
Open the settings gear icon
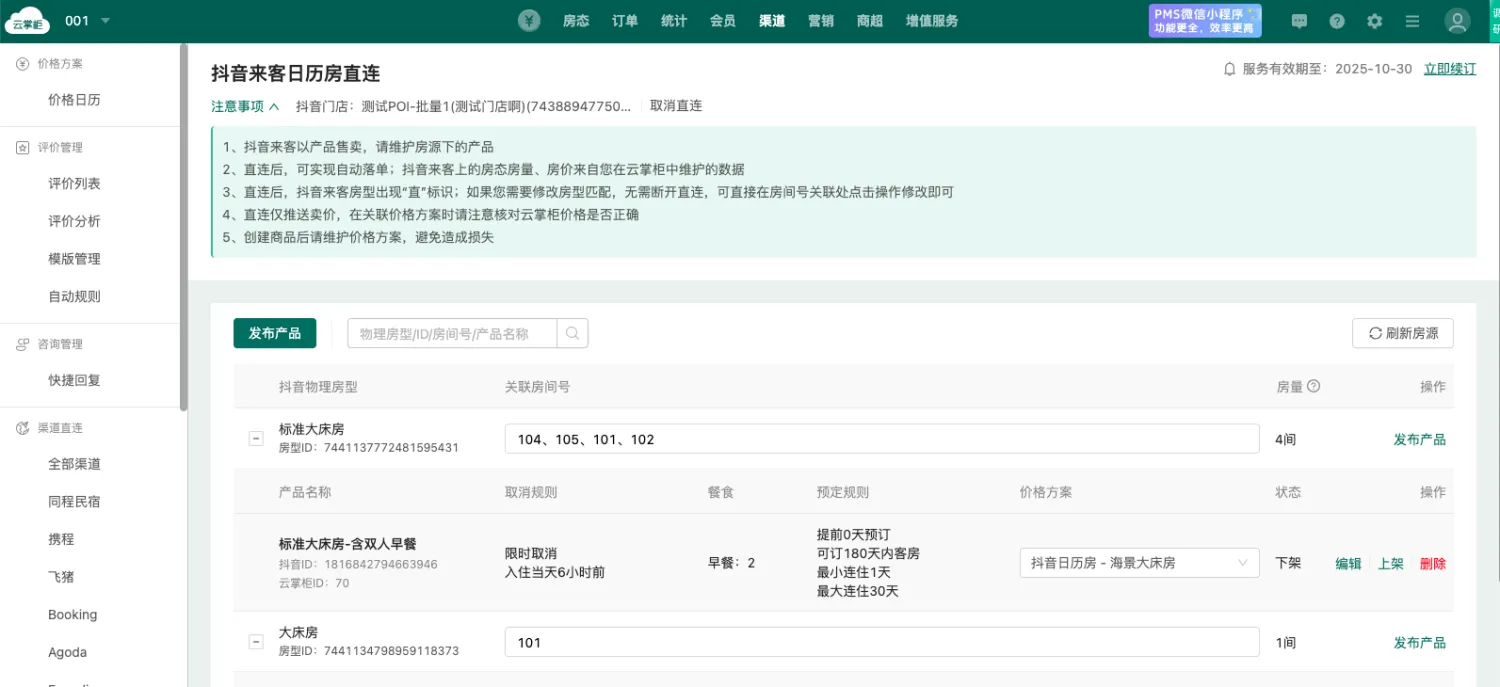pos(1375,21)
